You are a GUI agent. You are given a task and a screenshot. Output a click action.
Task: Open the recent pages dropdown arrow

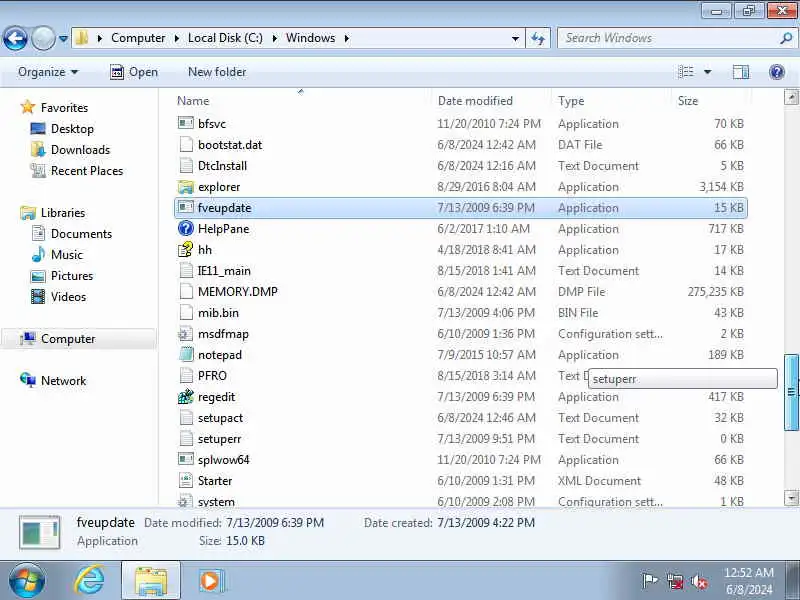(x=63, y=38)
